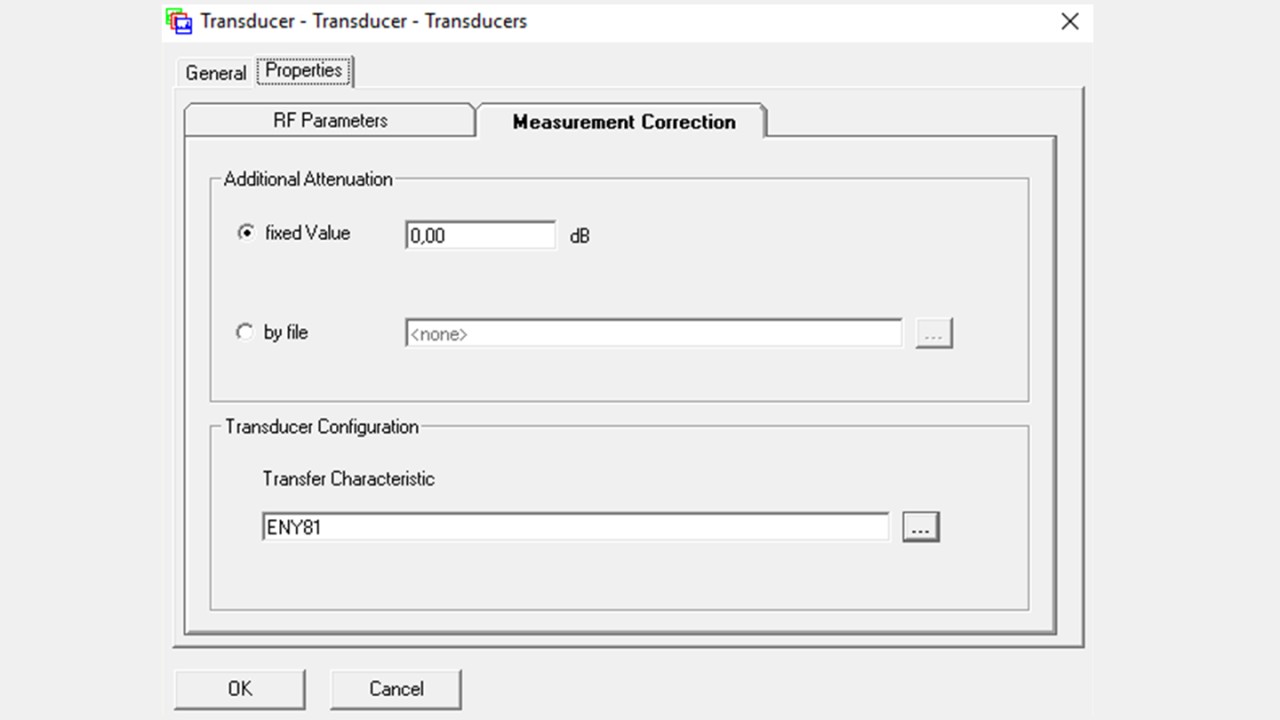
Task: Select the Properties tab
Action: point(304,71)
